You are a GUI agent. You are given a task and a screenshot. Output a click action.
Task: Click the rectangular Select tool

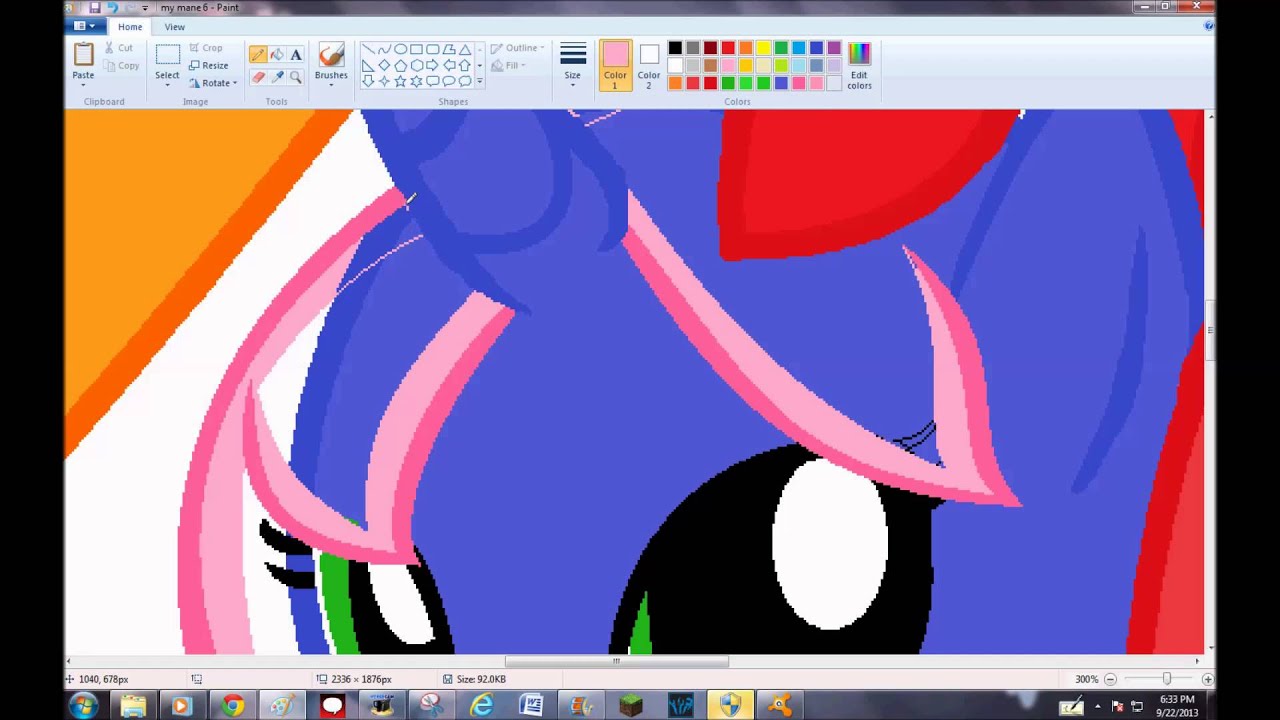click(x=167, y=55)
